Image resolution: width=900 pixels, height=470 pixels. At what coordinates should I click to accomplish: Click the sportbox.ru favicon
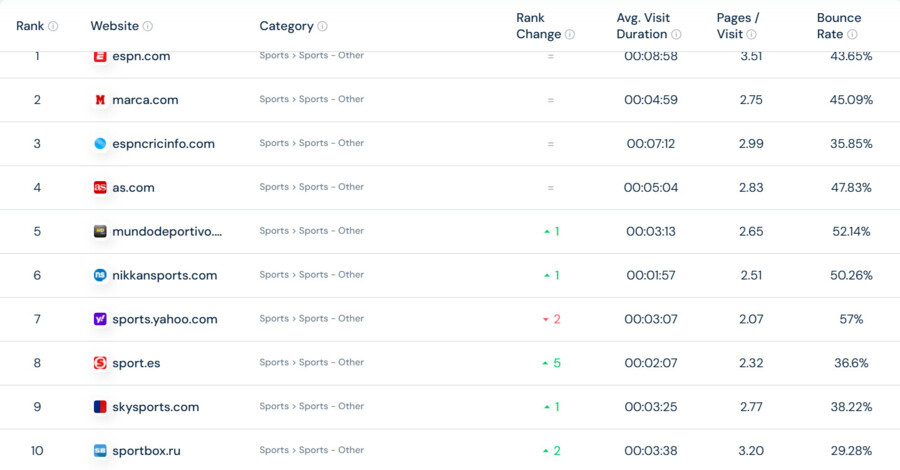point(100,451)
